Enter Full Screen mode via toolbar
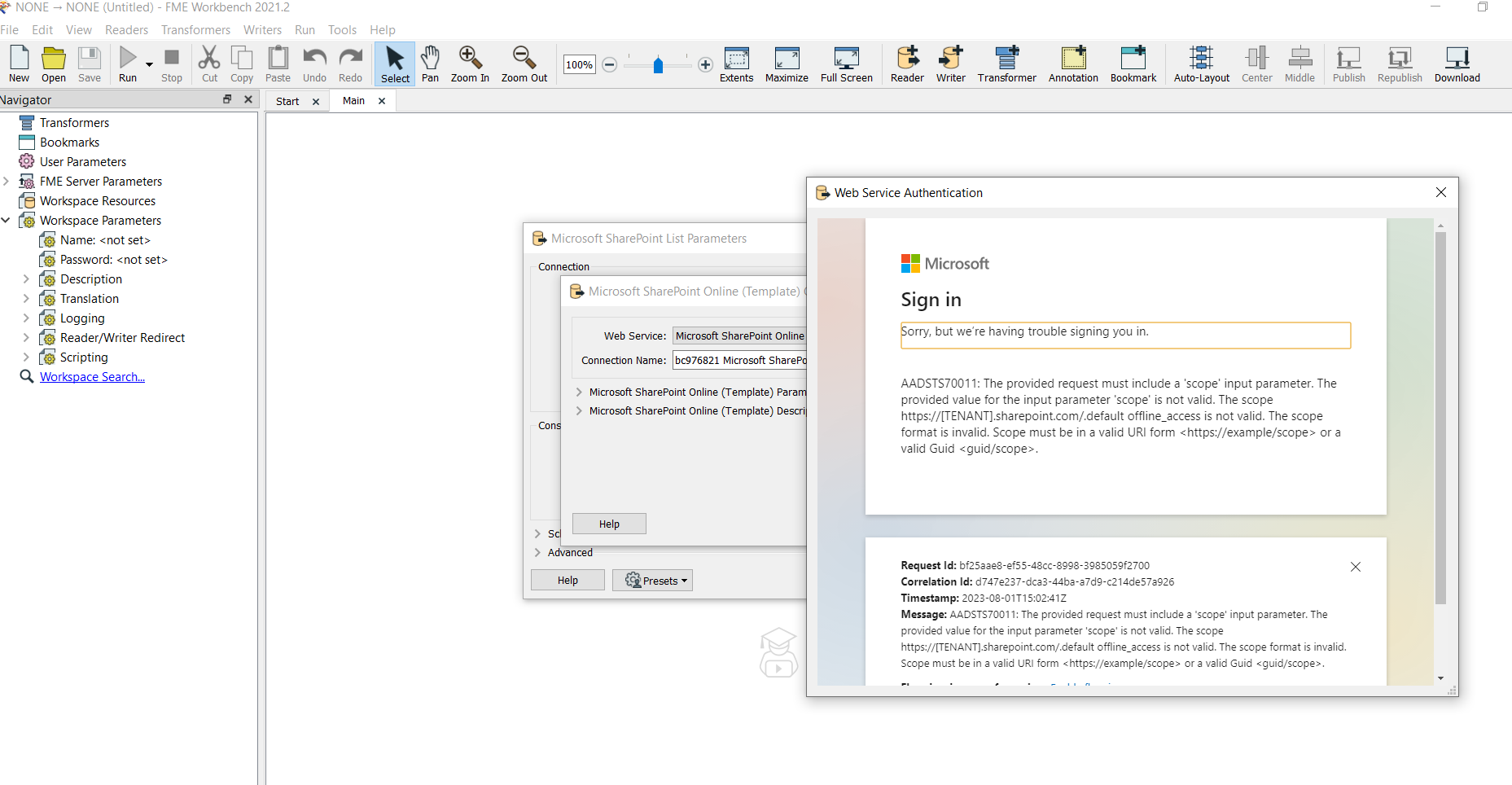Image resolution: width=1512 pixels, height=785 pixels. coord(847,64)
